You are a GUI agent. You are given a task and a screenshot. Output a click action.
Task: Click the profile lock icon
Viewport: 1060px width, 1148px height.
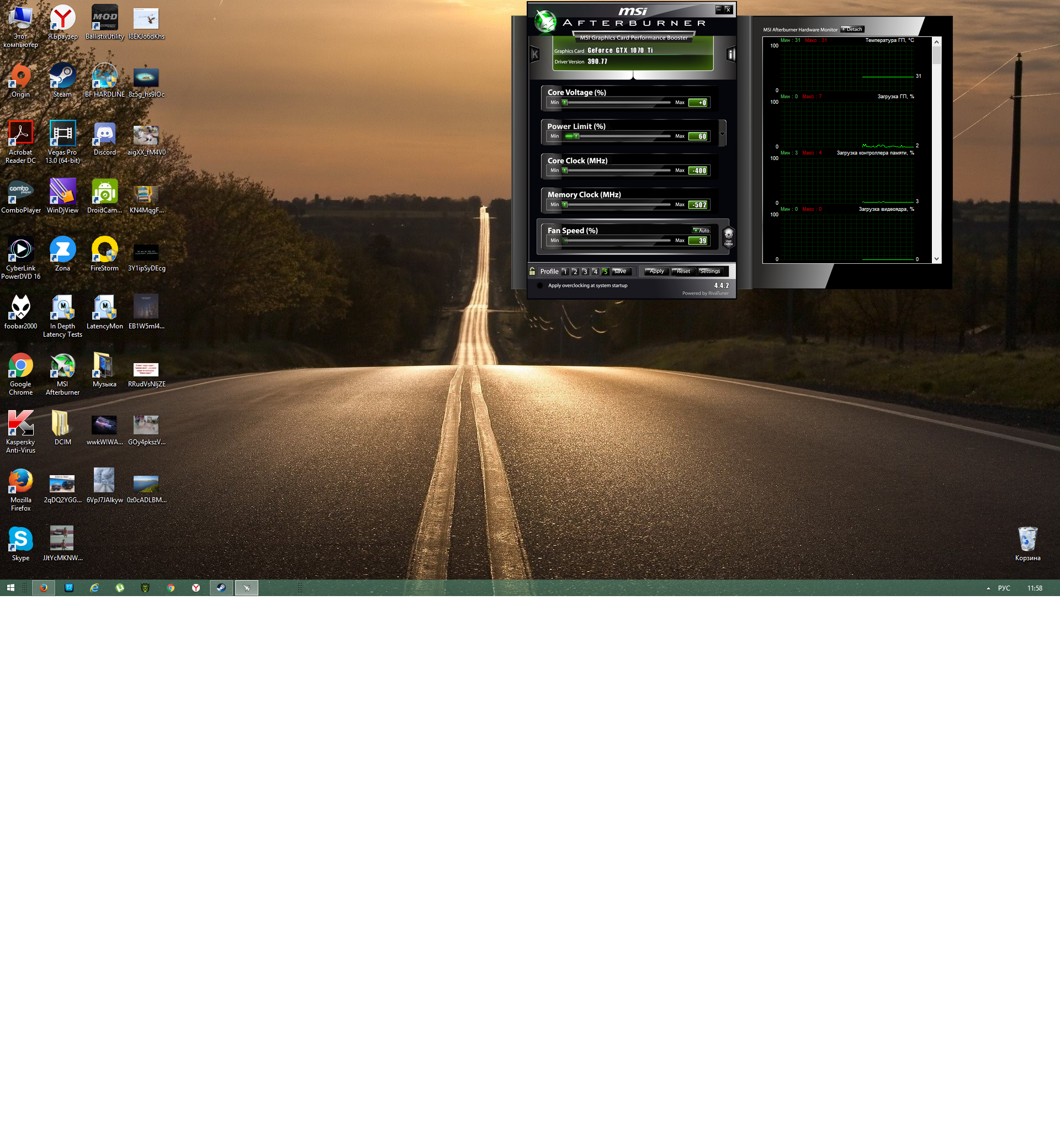532,271
